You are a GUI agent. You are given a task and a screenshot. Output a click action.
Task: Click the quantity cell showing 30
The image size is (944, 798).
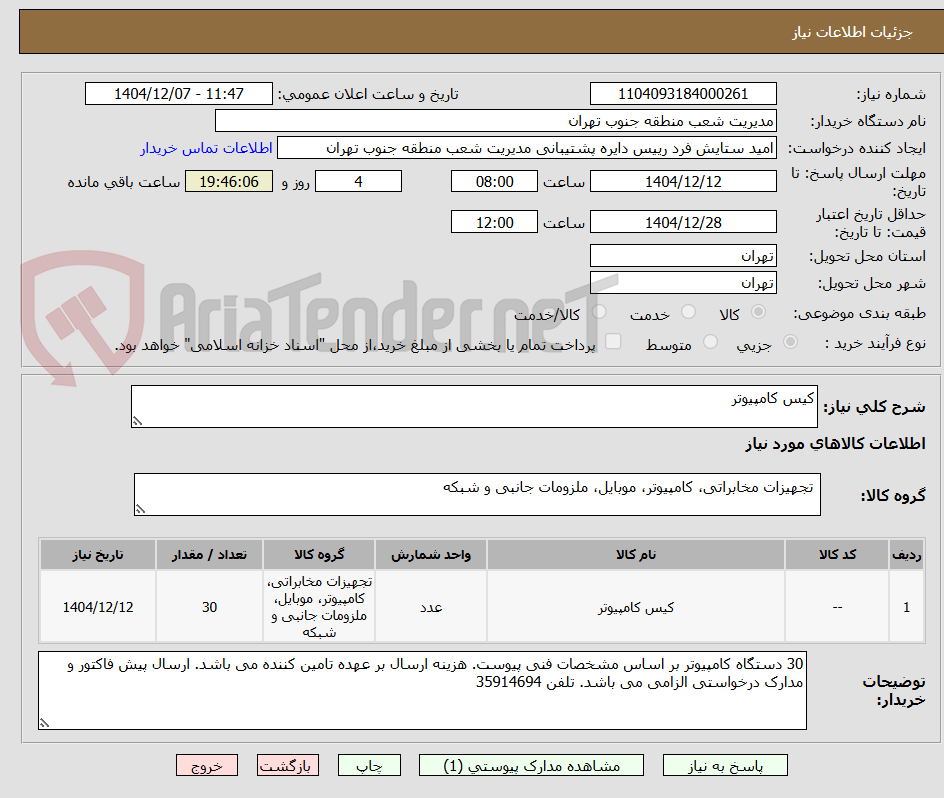(210, 607)
